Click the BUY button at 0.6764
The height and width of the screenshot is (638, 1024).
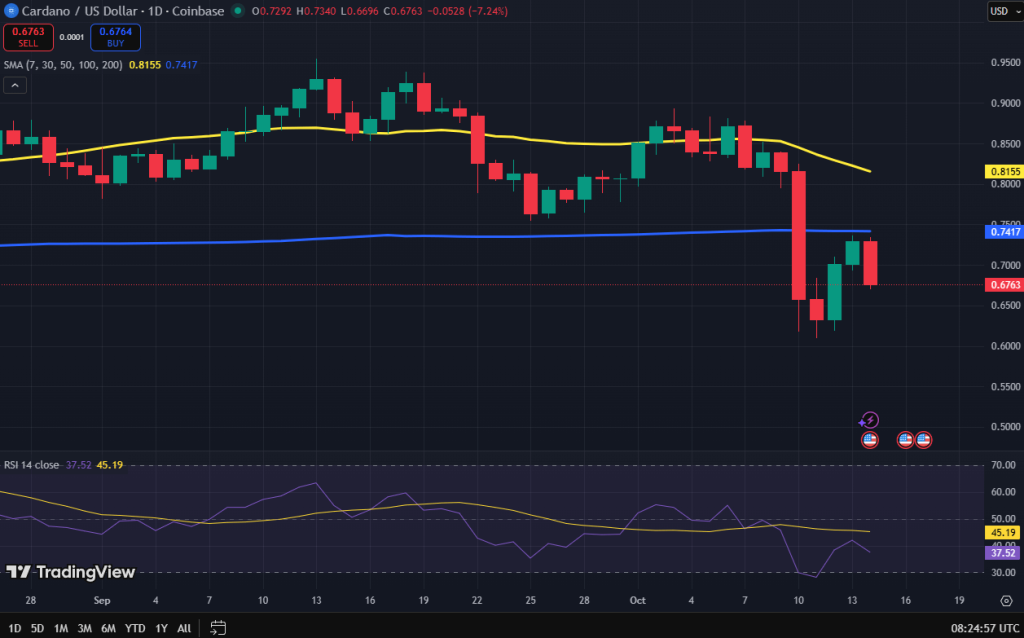(x=115, y=37)
